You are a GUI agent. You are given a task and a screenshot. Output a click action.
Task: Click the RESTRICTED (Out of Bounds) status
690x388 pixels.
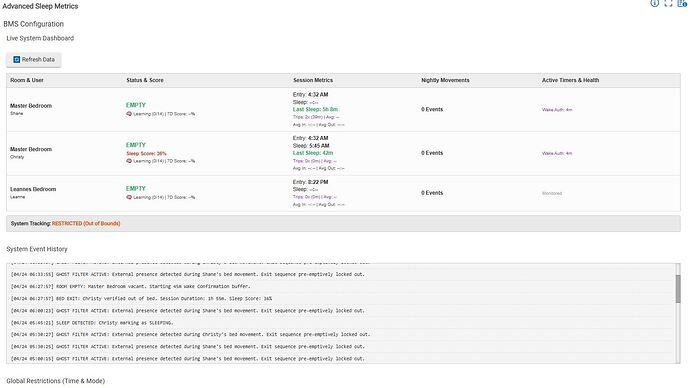click(86, 223)
